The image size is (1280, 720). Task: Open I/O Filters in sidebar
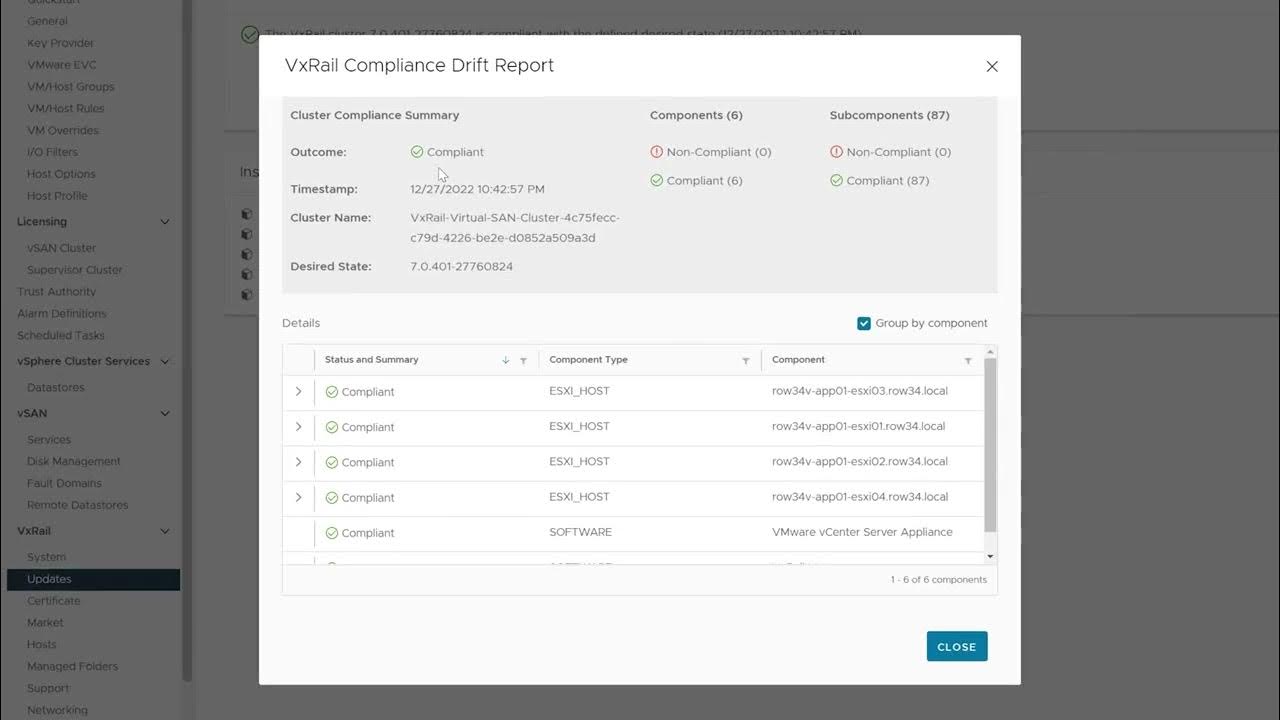[x=53, y=152]
